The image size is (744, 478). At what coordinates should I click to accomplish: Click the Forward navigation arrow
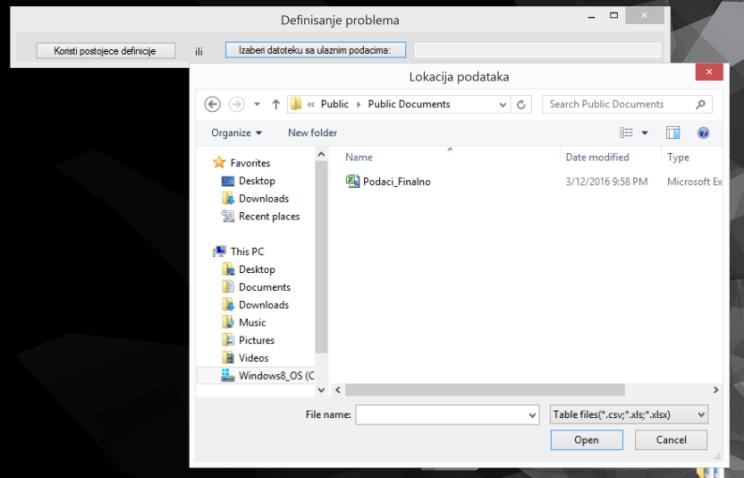tap(236, 104)
